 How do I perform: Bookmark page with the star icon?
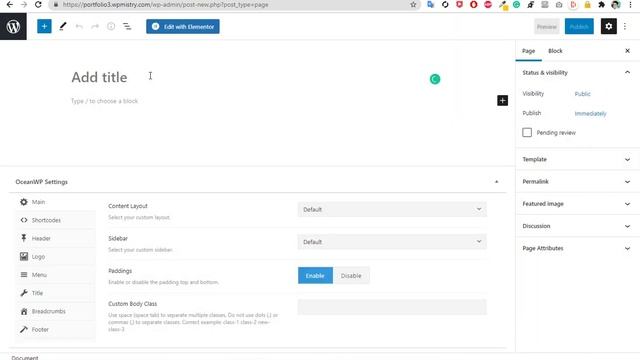click(x=413, y=4)
